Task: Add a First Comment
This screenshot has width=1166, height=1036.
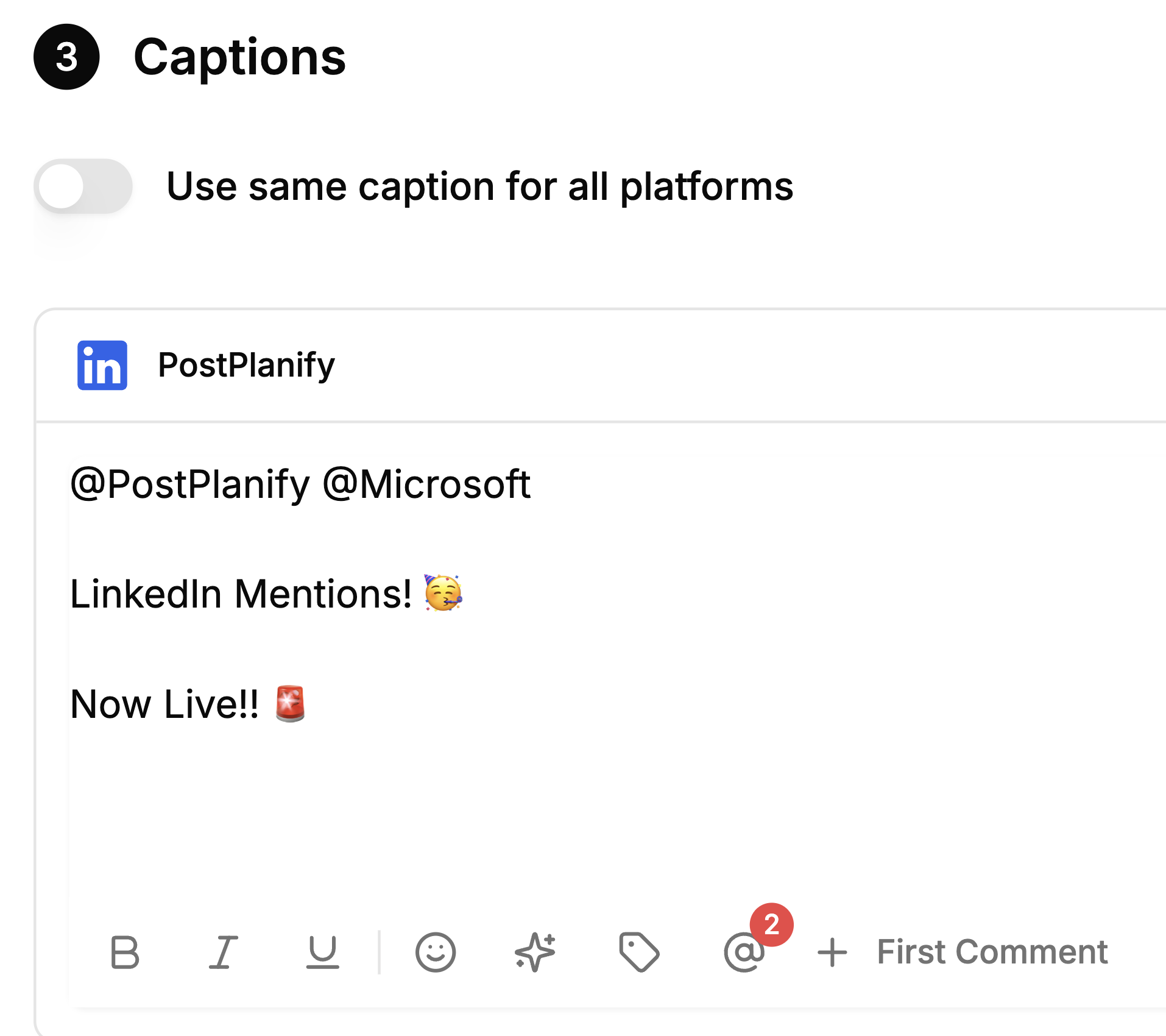Action: coord(991,952)
